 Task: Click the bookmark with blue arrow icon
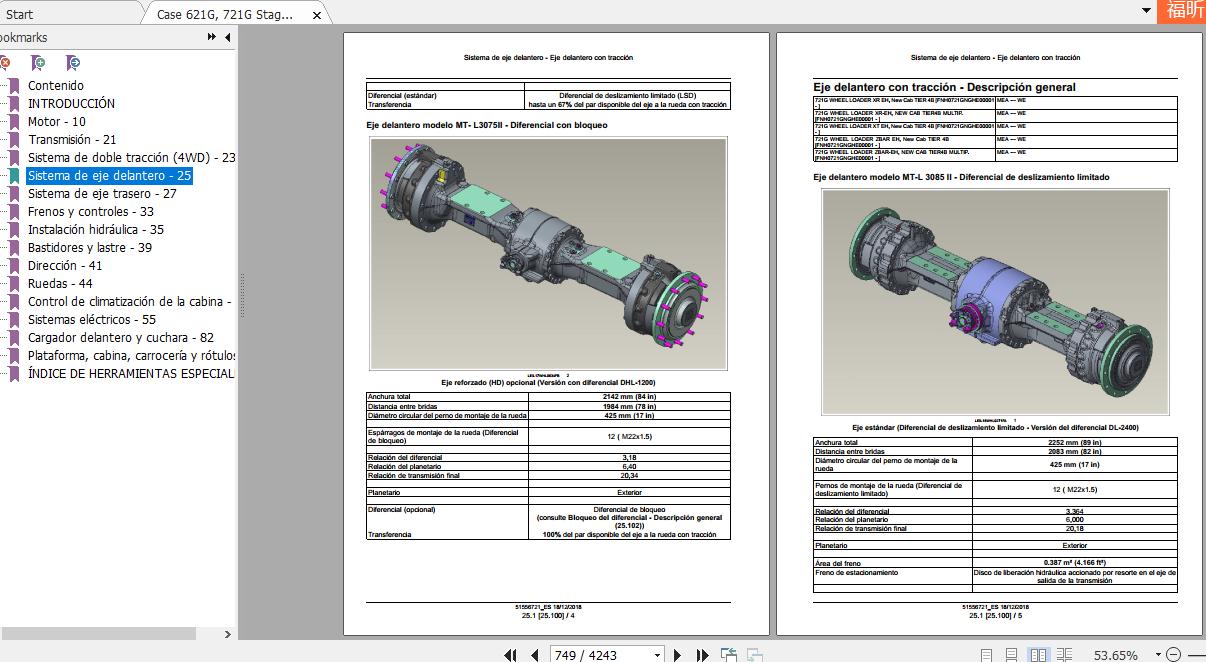[73, 63]
